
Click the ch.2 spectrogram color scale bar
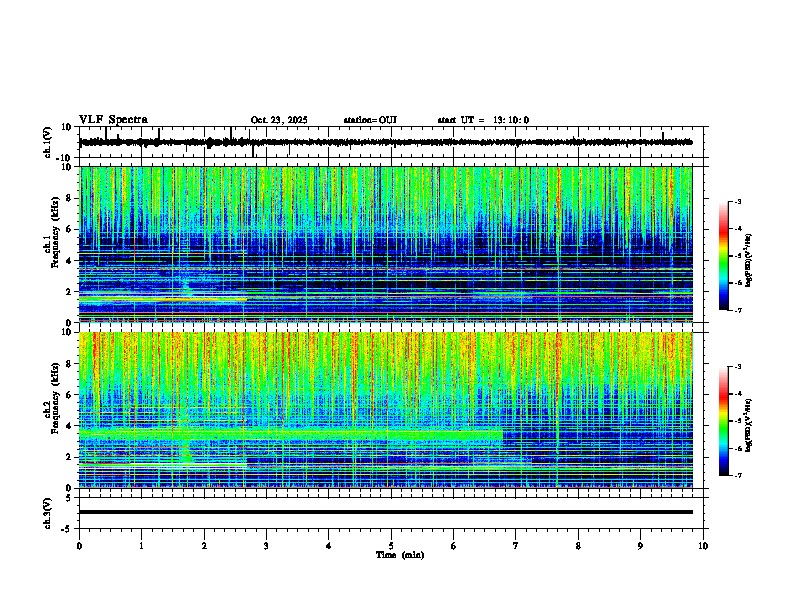(723, 421)
